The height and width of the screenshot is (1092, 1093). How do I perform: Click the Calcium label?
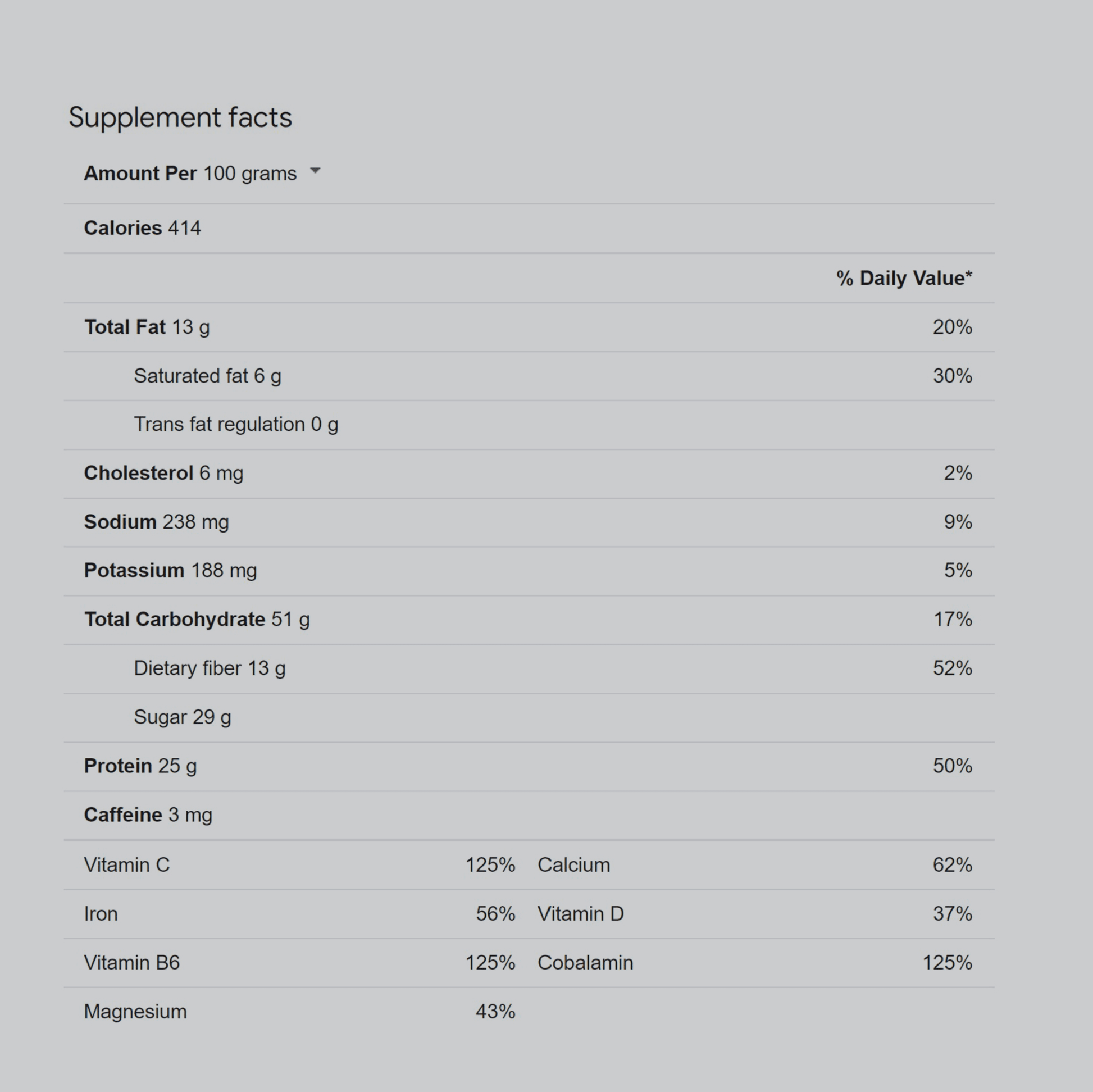(573, 865)
